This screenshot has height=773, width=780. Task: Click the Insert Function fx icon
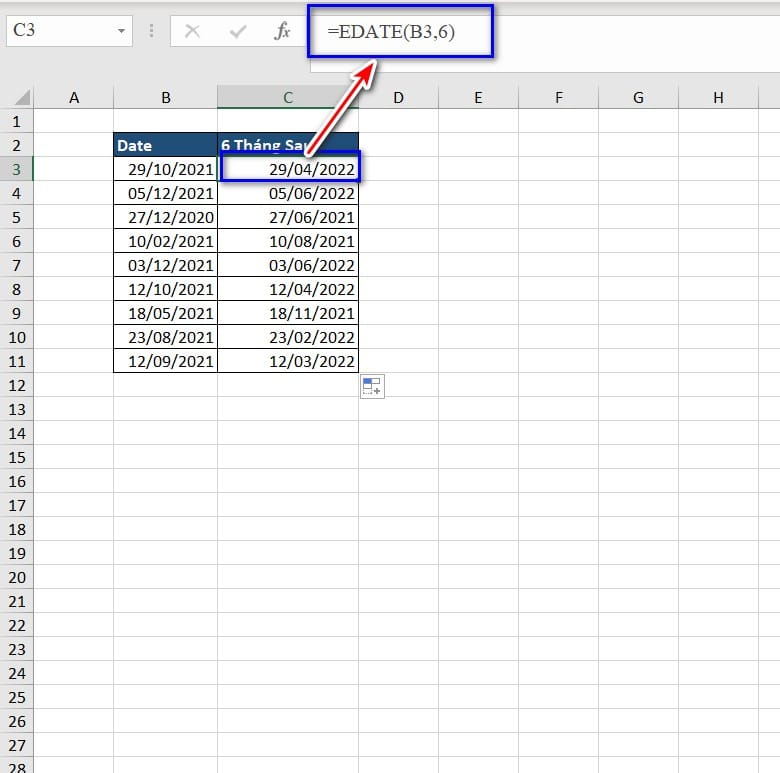coord(282,31)
